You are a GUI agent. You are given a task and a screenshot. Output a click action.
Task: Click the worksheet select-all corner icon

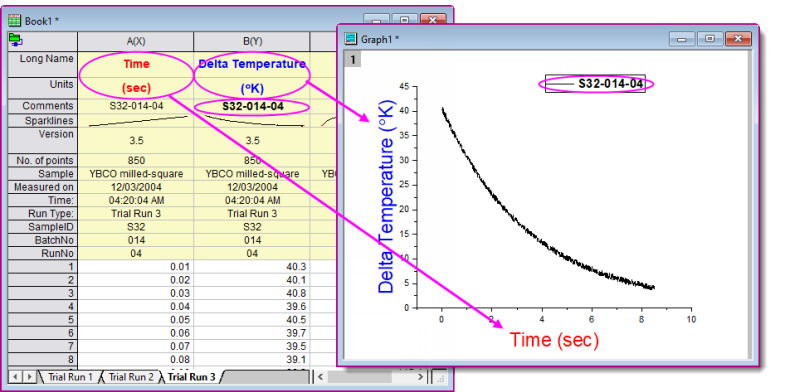15,41
